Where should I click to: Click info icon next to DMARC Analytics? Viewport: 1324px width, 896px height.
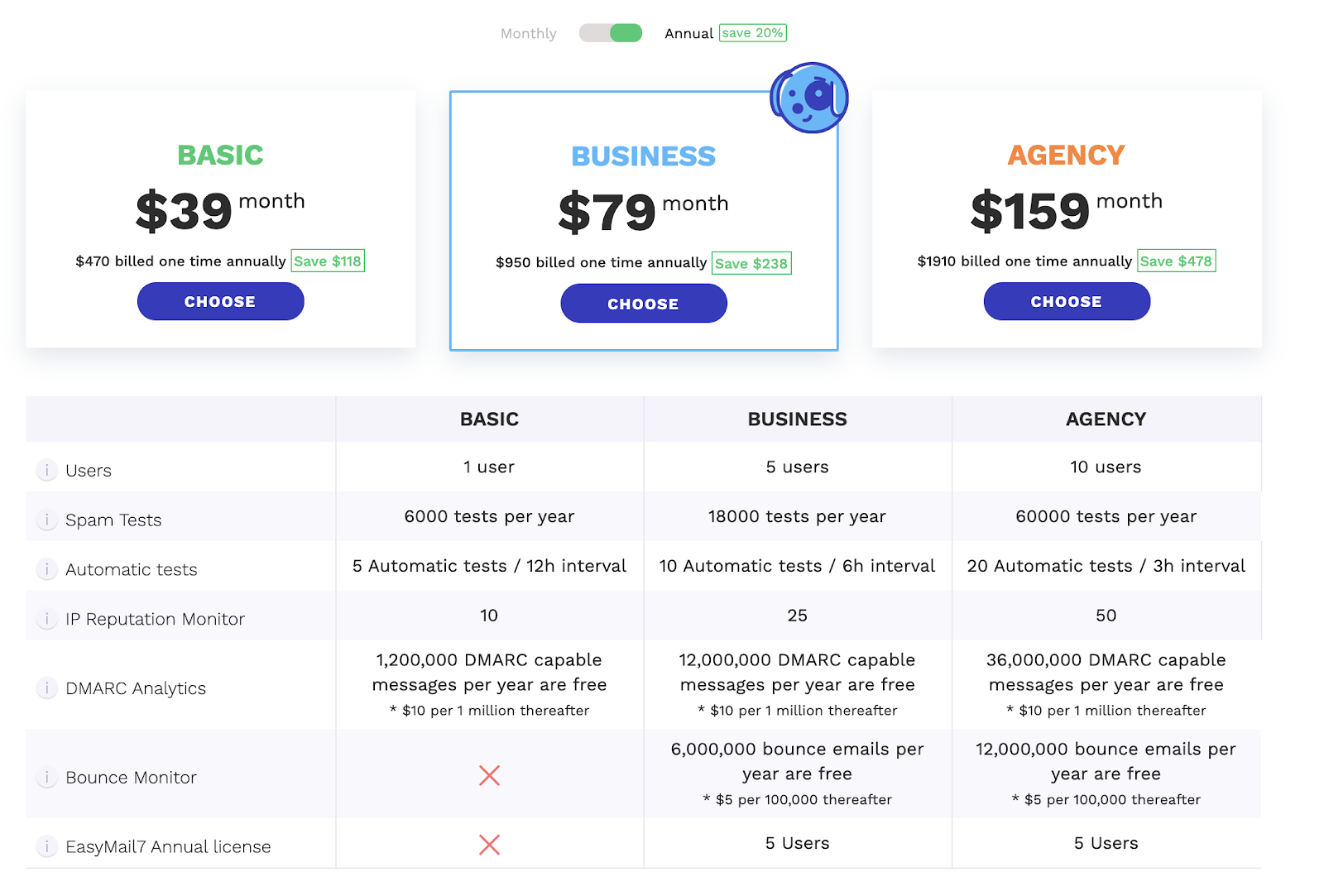(x=47, y=688)
